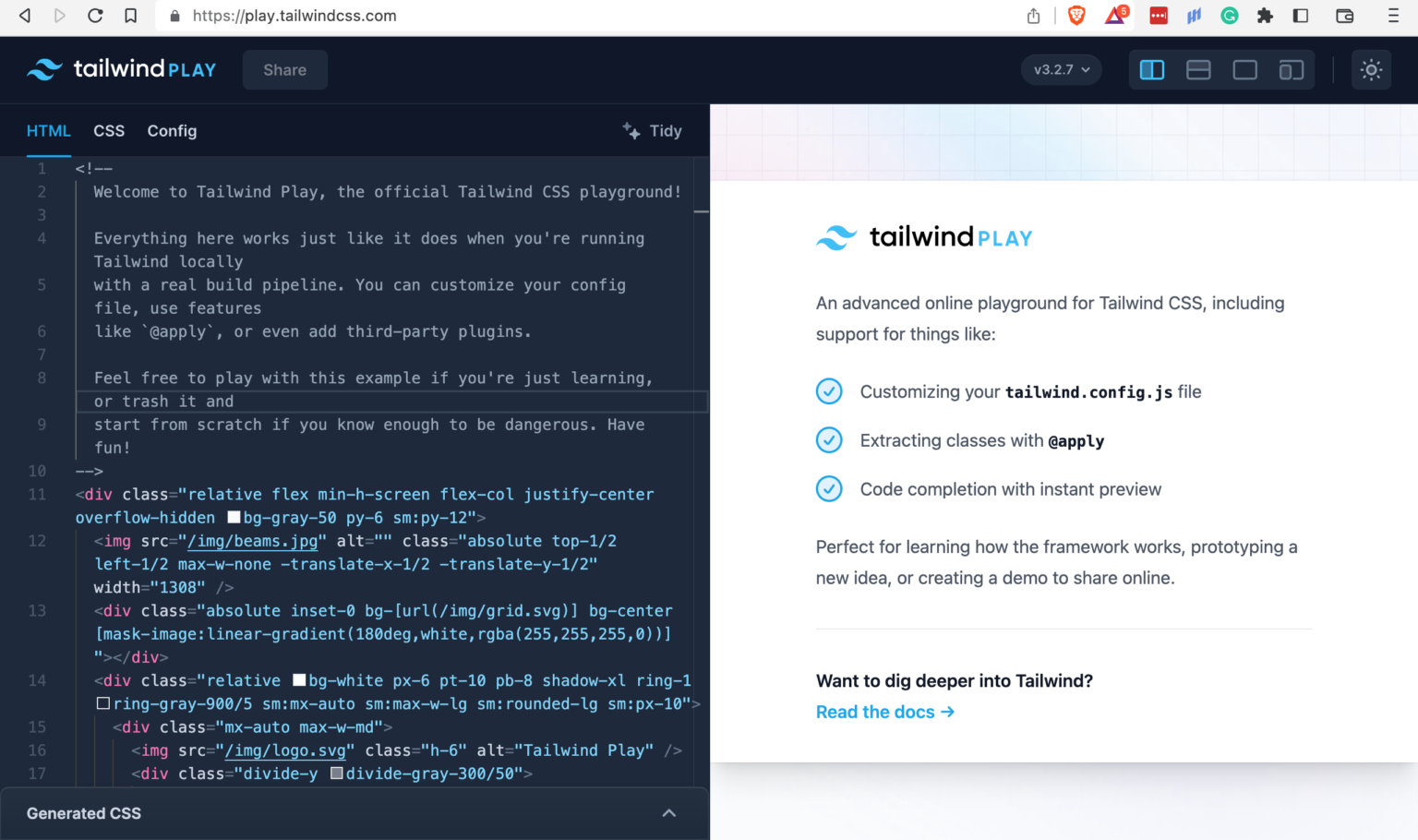Select the horizontal split layout

[x=1198, y=69]
